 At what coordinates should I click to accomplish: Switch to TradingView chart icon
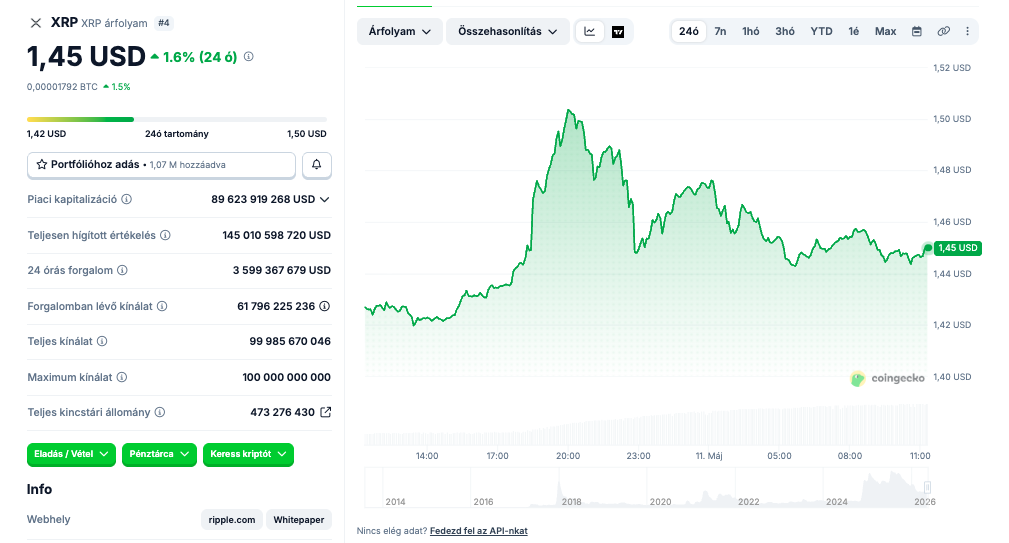coord(618,32)
